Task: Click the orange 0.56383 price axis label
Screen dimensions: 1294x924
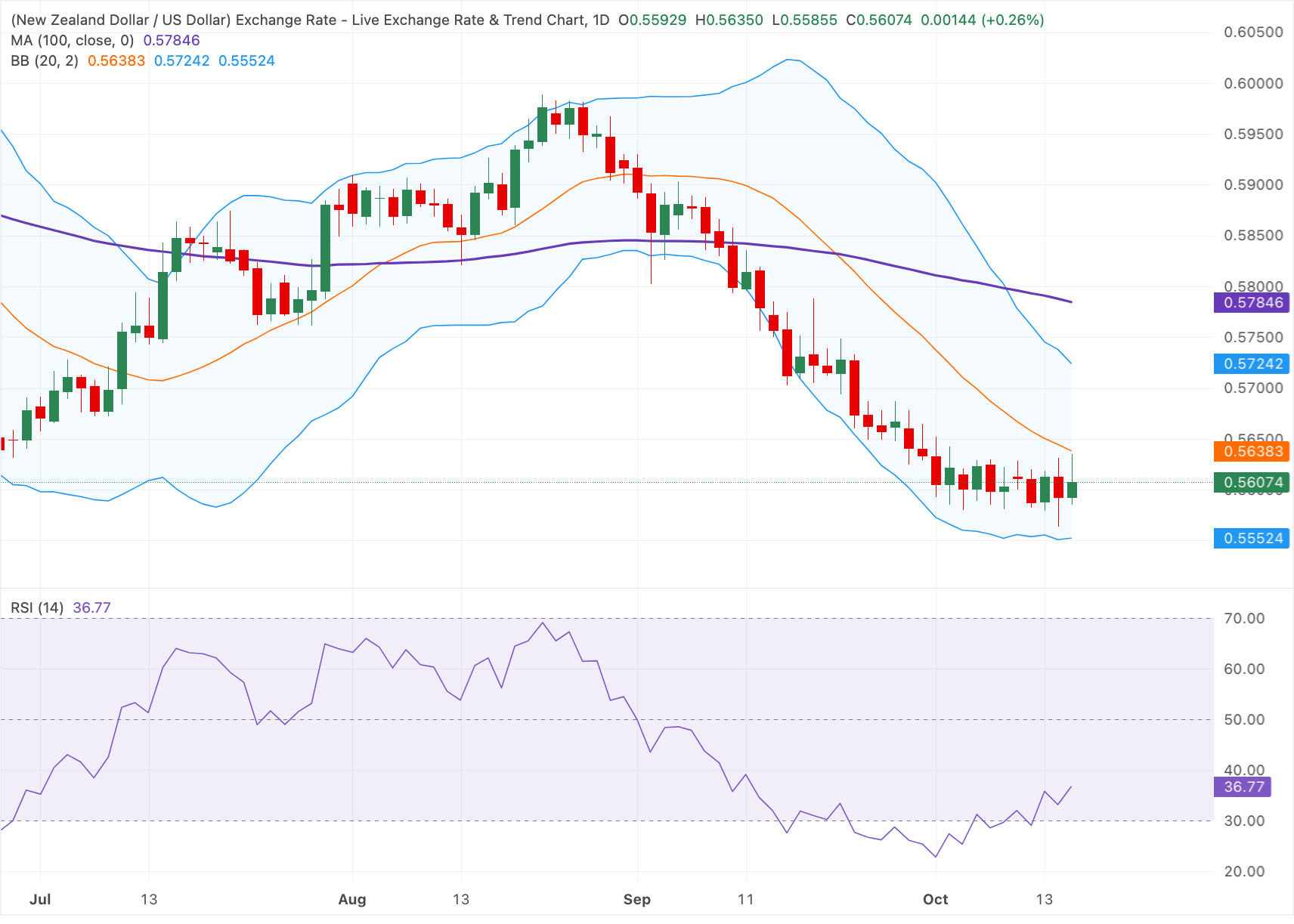Action: click(x=1252, y=452)
